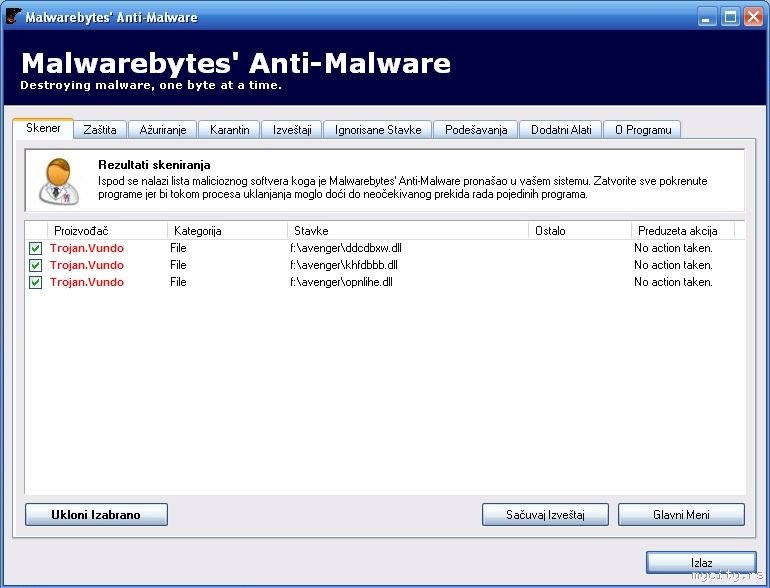The height and width of the screenshot is (588, 770).
Task: Select the Trojan.Vundo entry for opnlihe.dll
Action: (87, 282)
